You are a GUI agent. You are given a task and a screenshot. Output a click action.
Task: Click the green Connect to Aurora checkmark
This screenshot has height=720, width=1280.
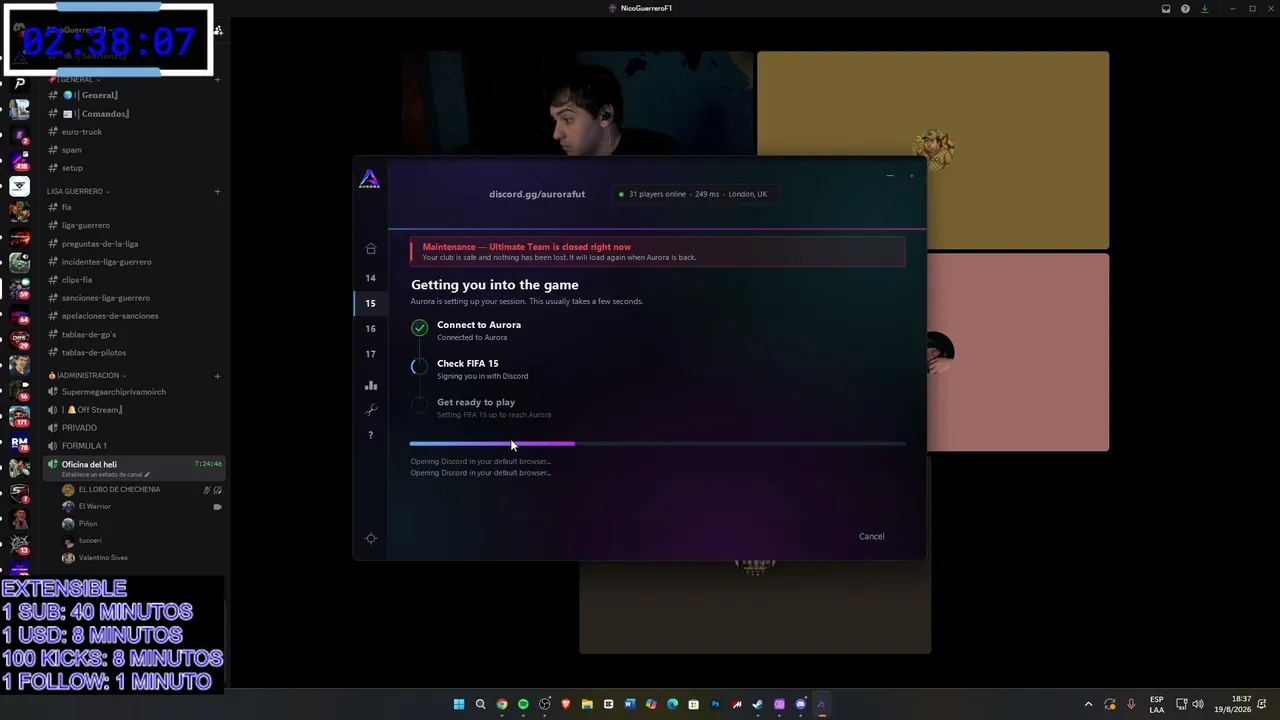(419, 327)
